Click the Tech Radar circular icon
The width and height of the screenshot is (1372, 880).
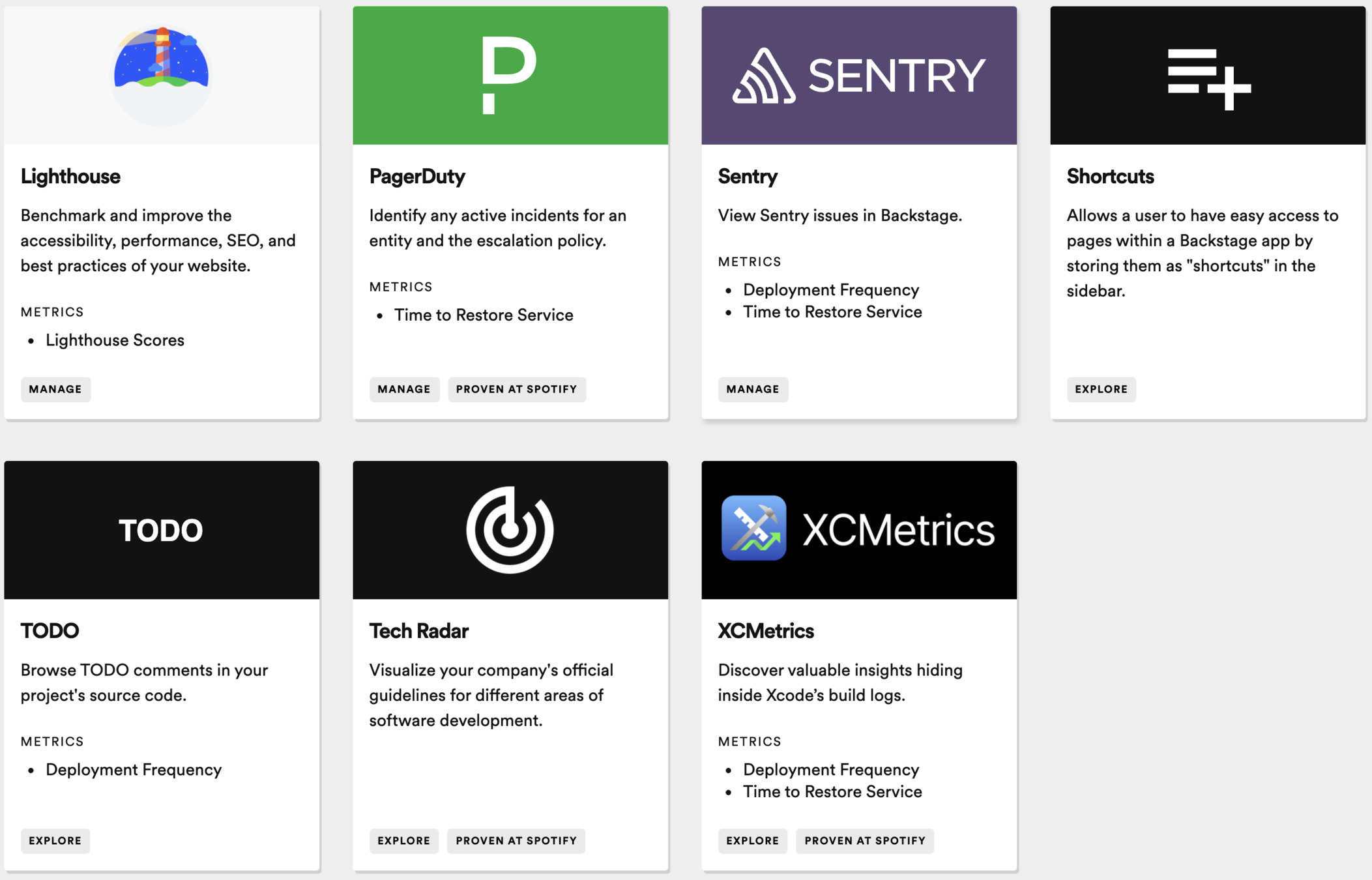tap(510, 530)
